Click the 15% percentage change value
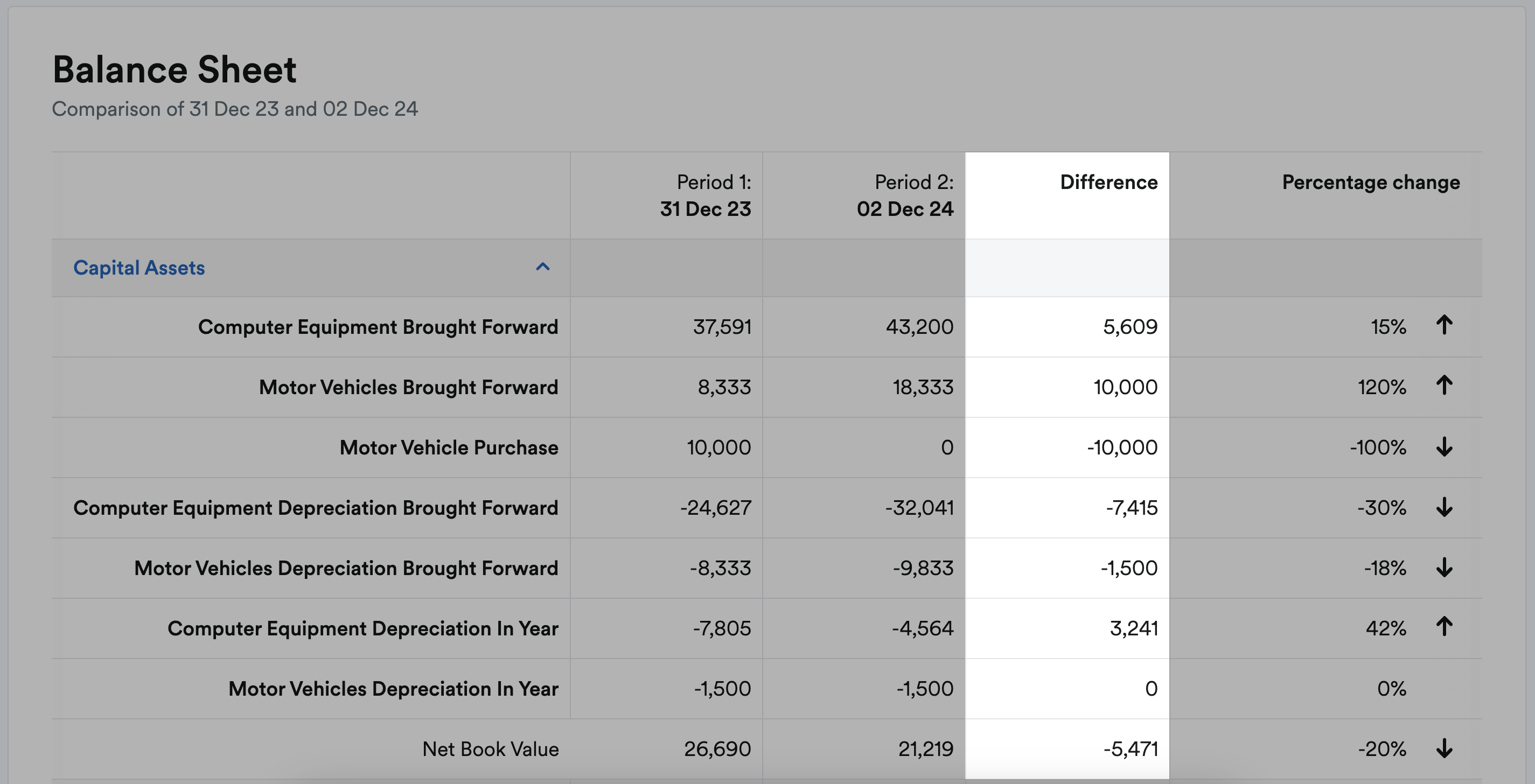This screenshot has height=784, width=1535. click(1389, 327)
